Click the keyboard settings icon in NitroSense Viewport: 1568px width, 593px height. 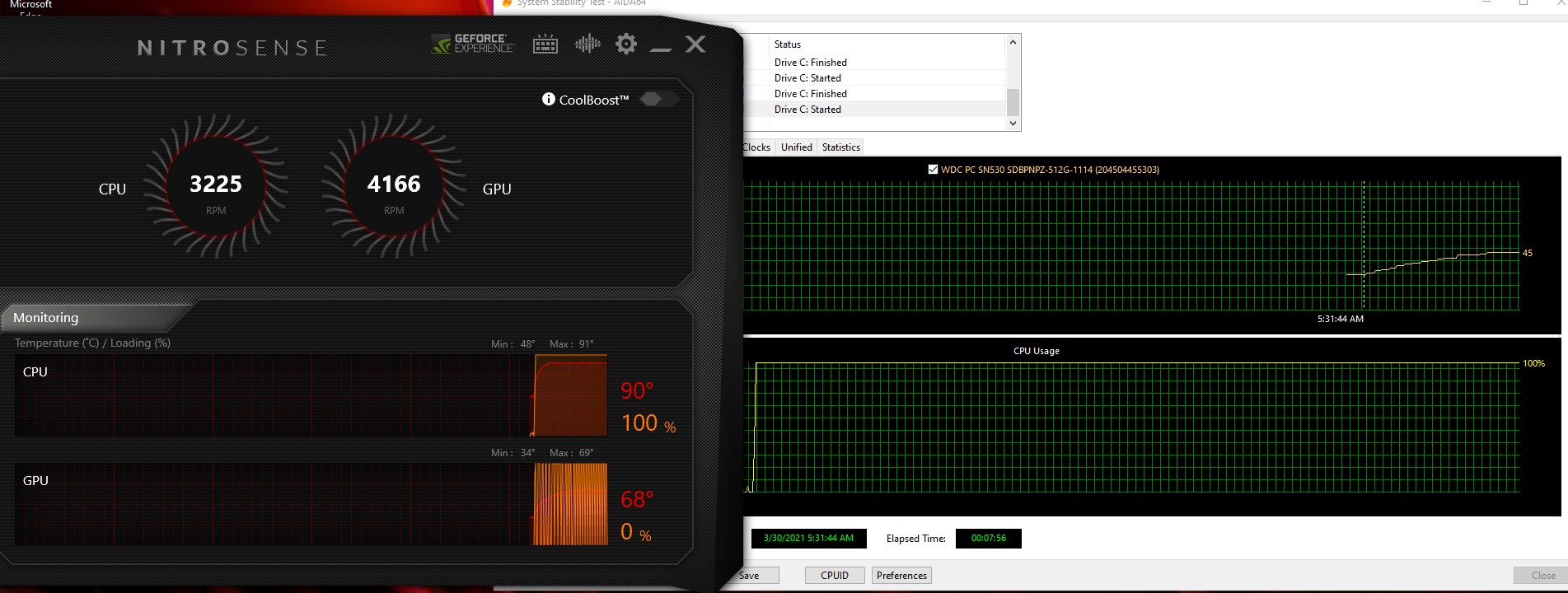(545, 44)
